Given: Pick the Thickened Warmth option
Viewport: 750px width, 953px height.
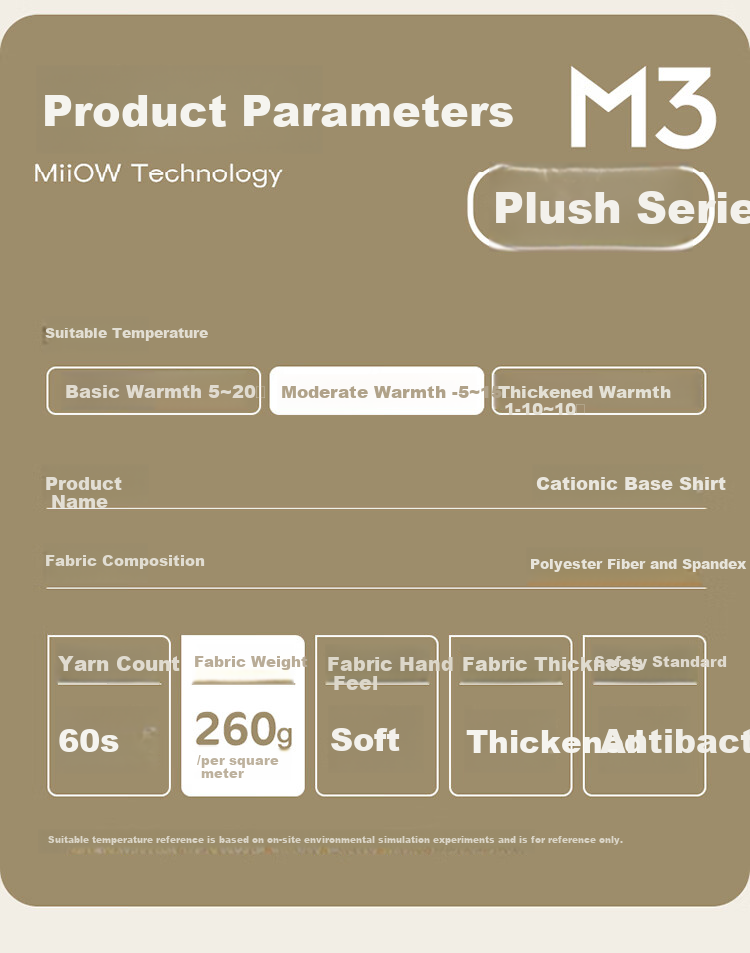Looking at the screenshot, I should tap(599, 391).
